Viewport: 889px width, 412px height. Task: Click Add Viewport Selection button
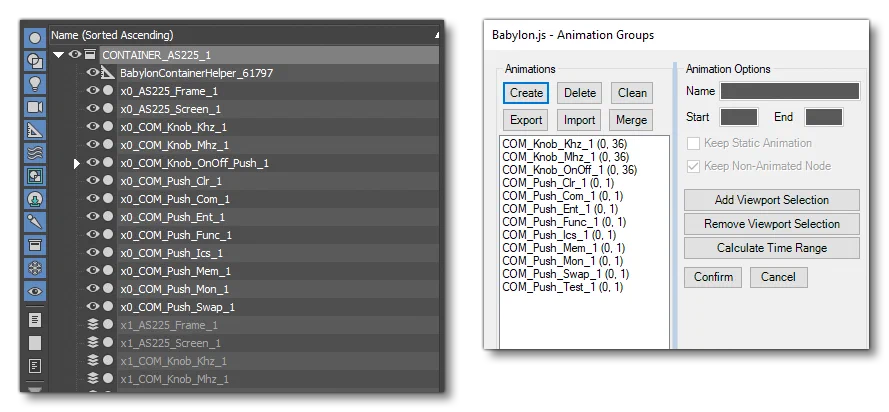click(x=772, y=200)
